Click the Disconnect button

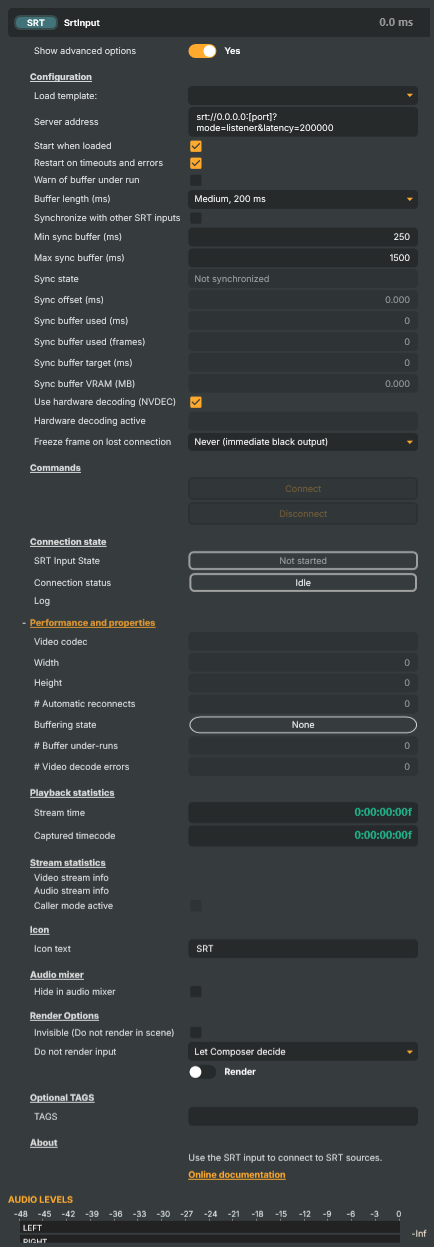click(x=303, y=514)
